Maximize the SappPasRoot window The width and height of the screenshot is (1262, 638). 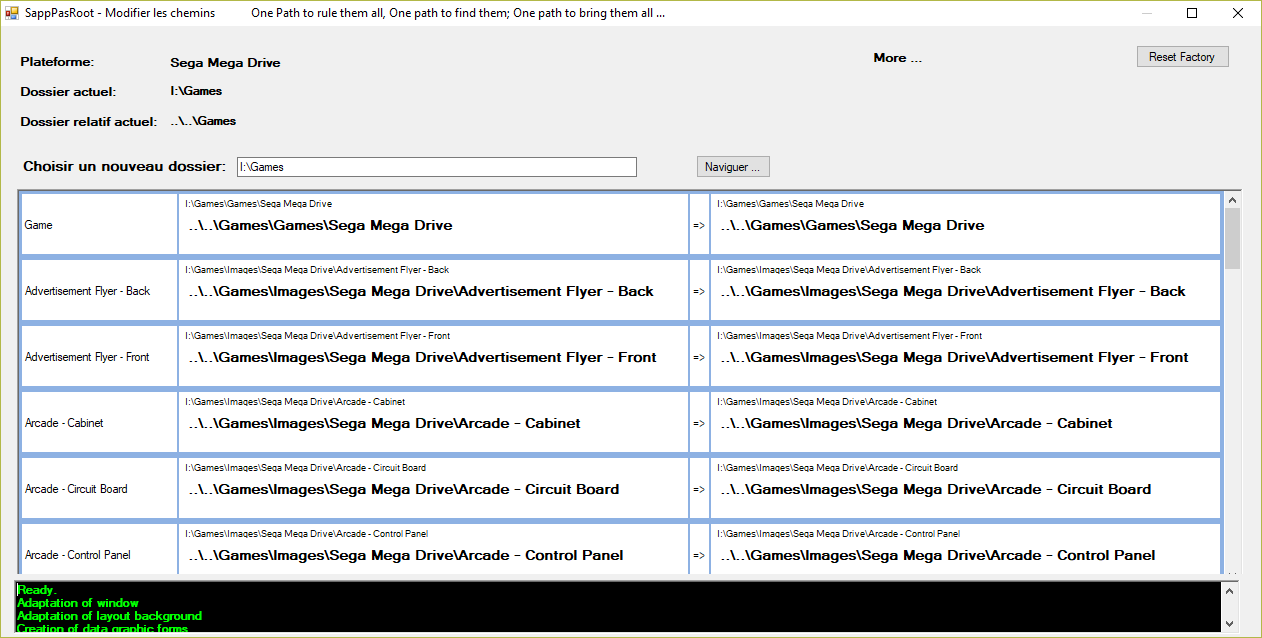(1192, 13)
